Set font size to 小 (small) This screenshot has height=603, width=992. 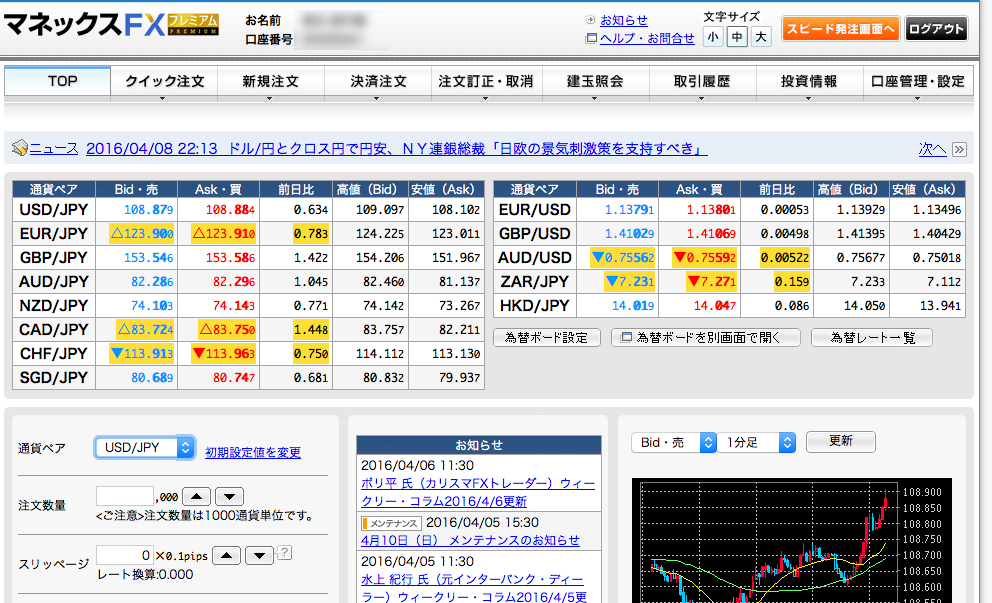[x=713, y=37]
